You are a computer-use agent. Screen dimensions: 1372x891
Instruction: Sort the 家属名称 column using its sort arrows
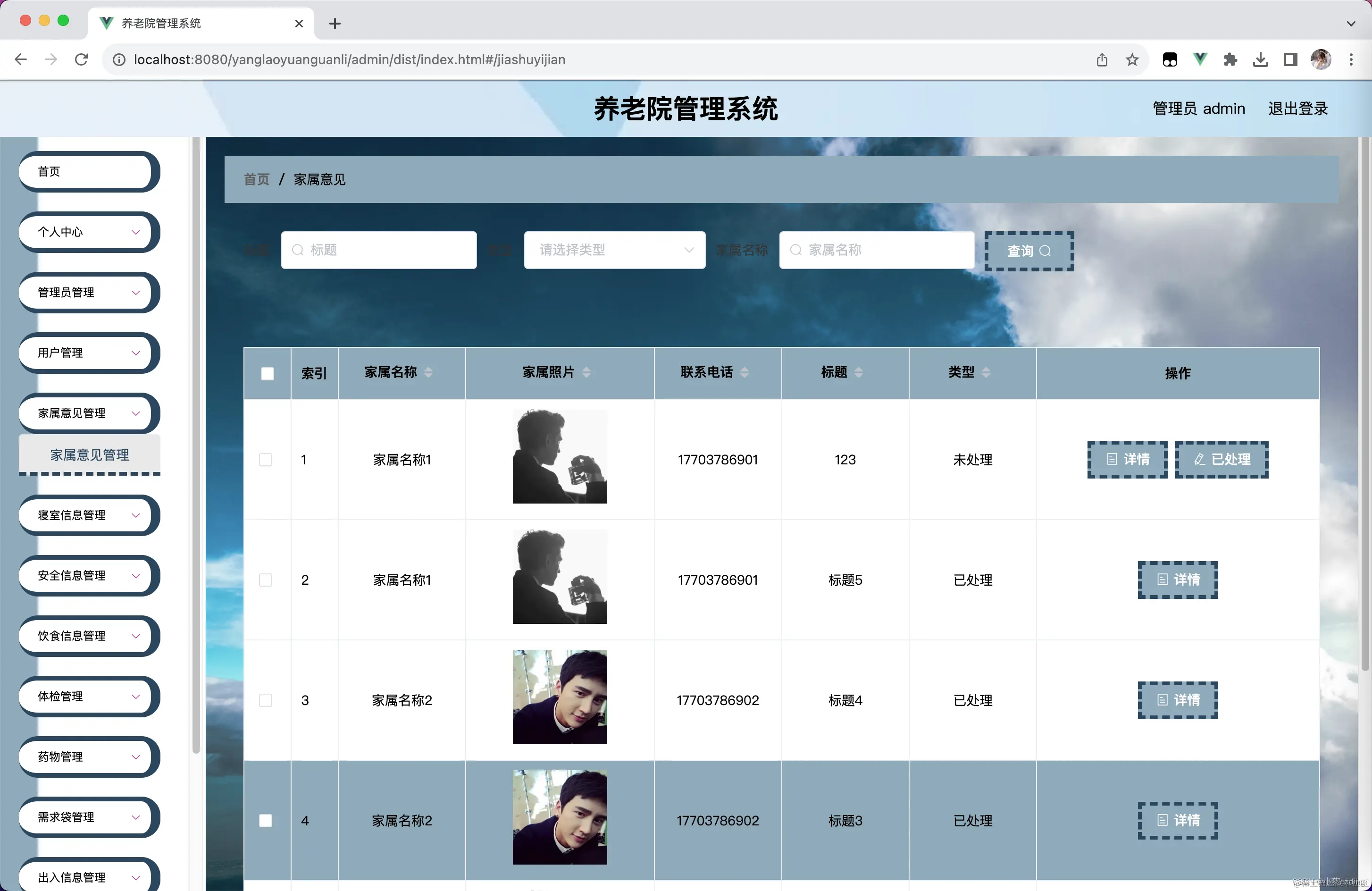[429, 372]
